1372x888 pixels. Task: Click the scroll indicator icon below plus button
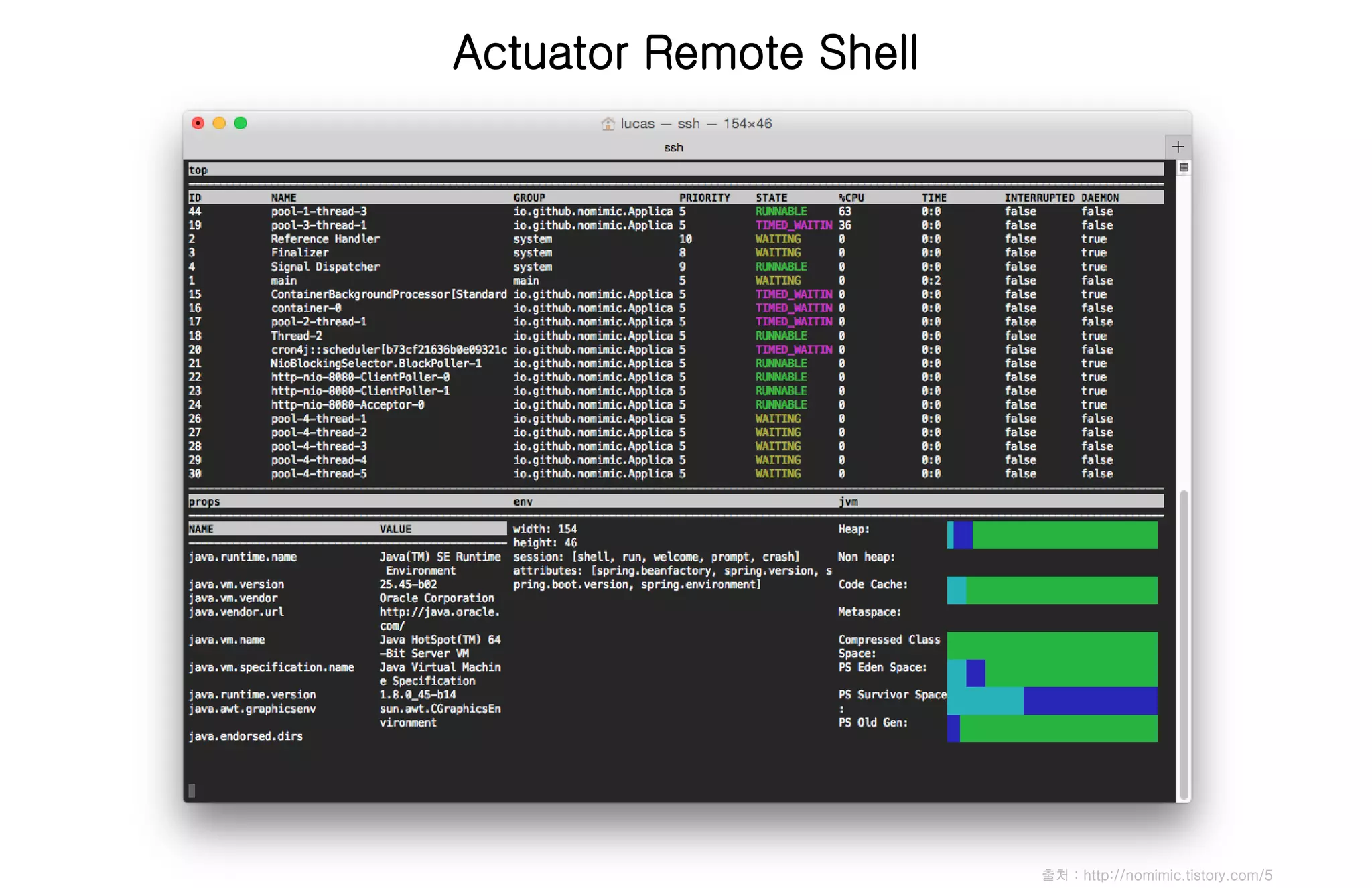coord(1184,167)
